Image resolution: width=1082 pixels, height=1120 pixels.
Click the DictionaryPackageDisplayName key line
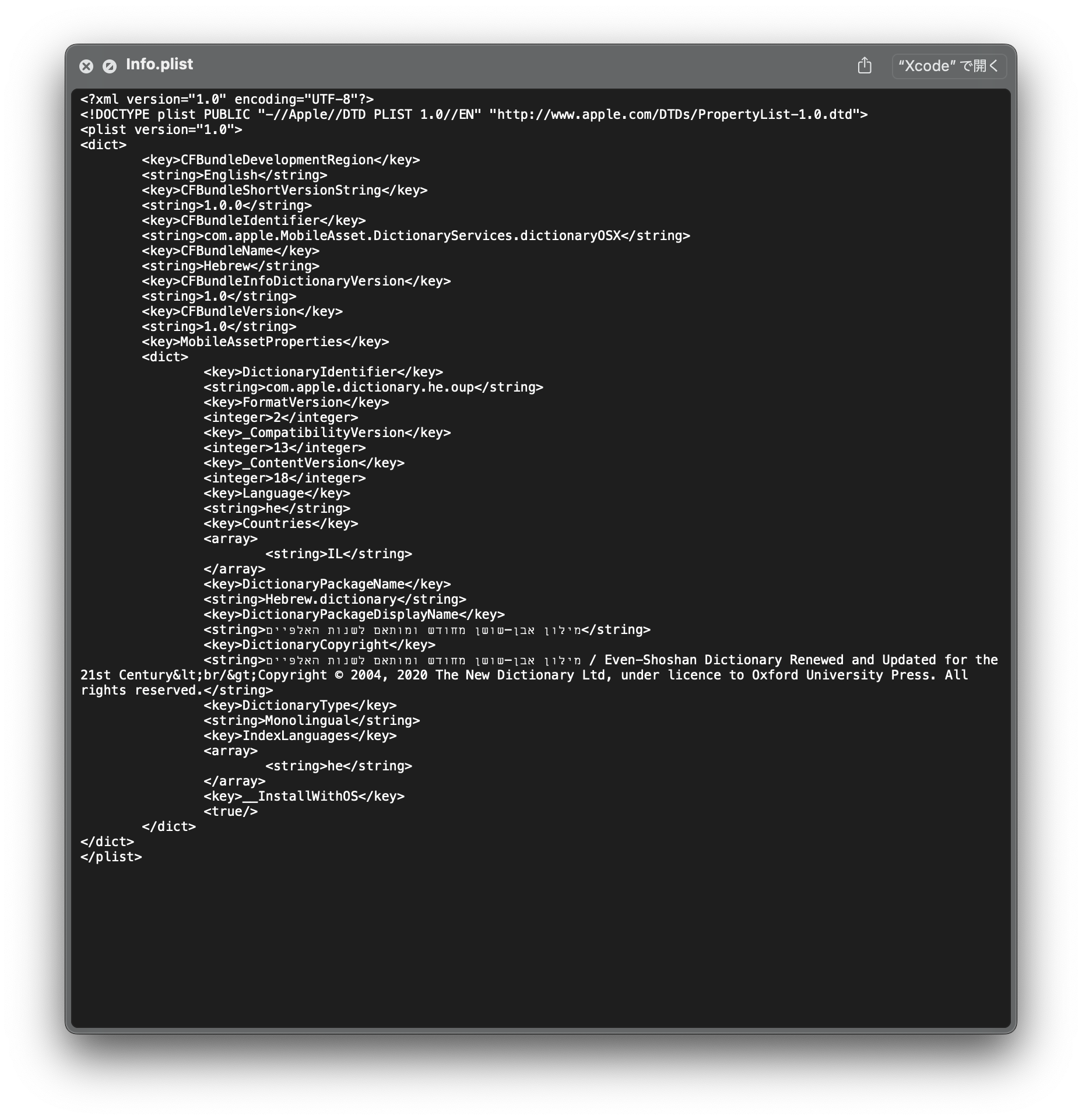coord(354,614)
